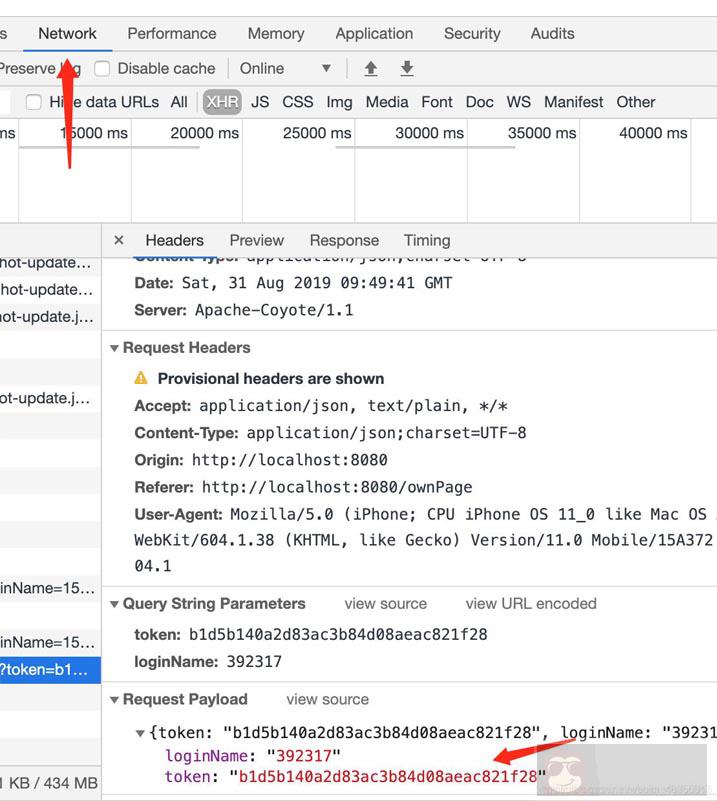This screenshot has width=717, height=801.
Task: Toggle the Disable cache checkbox
Action: (x=102, y=69)
